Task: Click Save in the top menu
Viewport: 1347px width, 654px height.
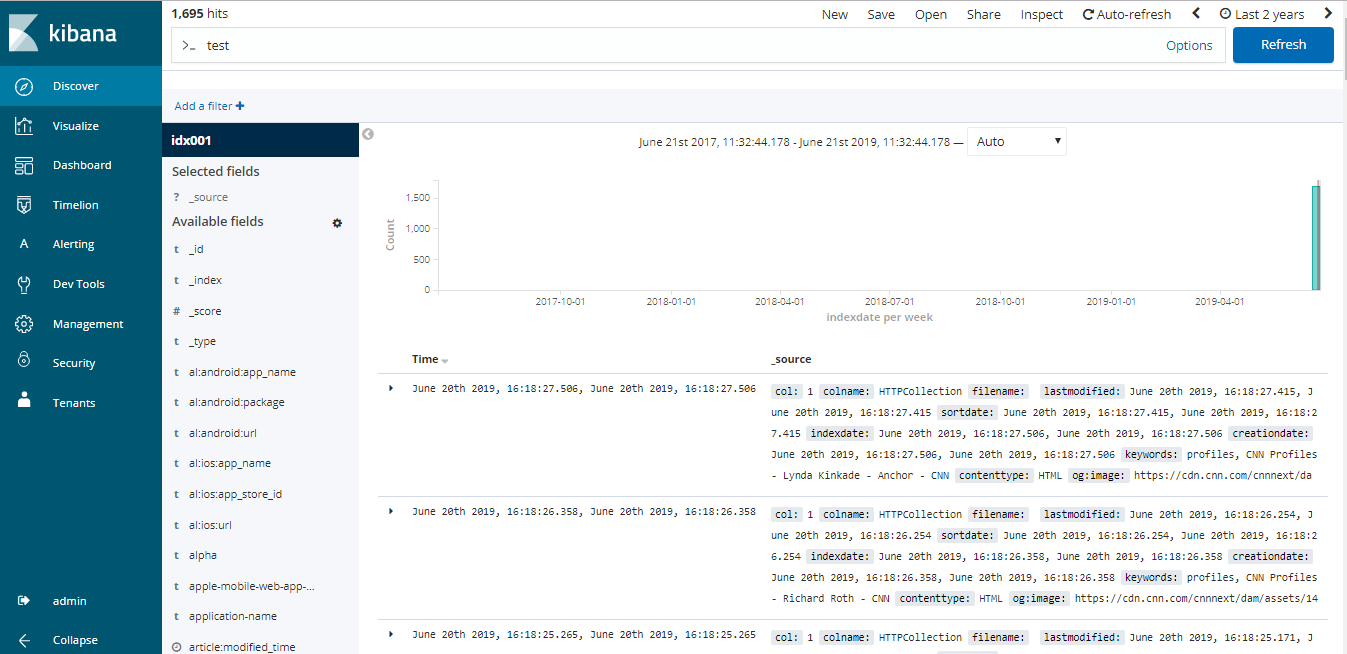Action: pyautogui.click(x=881, y=14)
